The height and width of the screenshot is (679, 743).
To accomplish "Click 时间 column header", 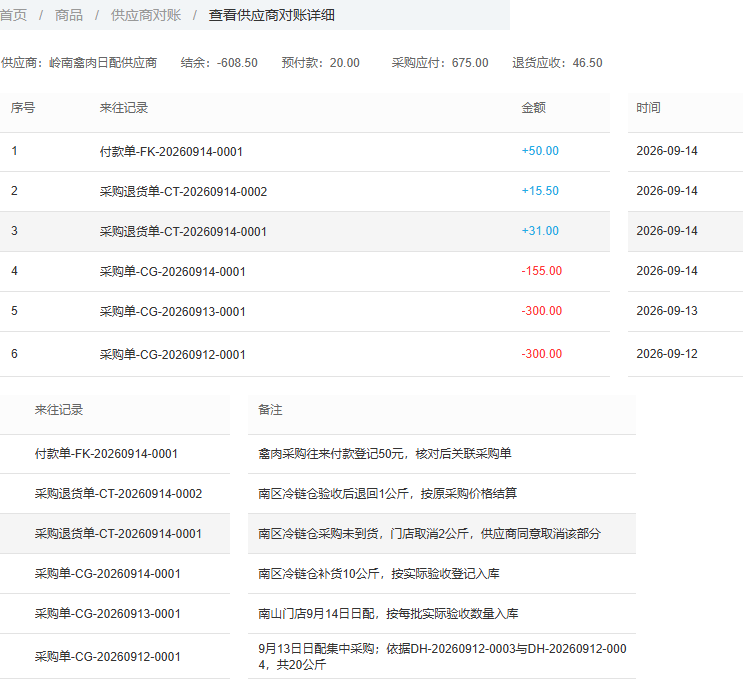I will click(x=648, y=108).
